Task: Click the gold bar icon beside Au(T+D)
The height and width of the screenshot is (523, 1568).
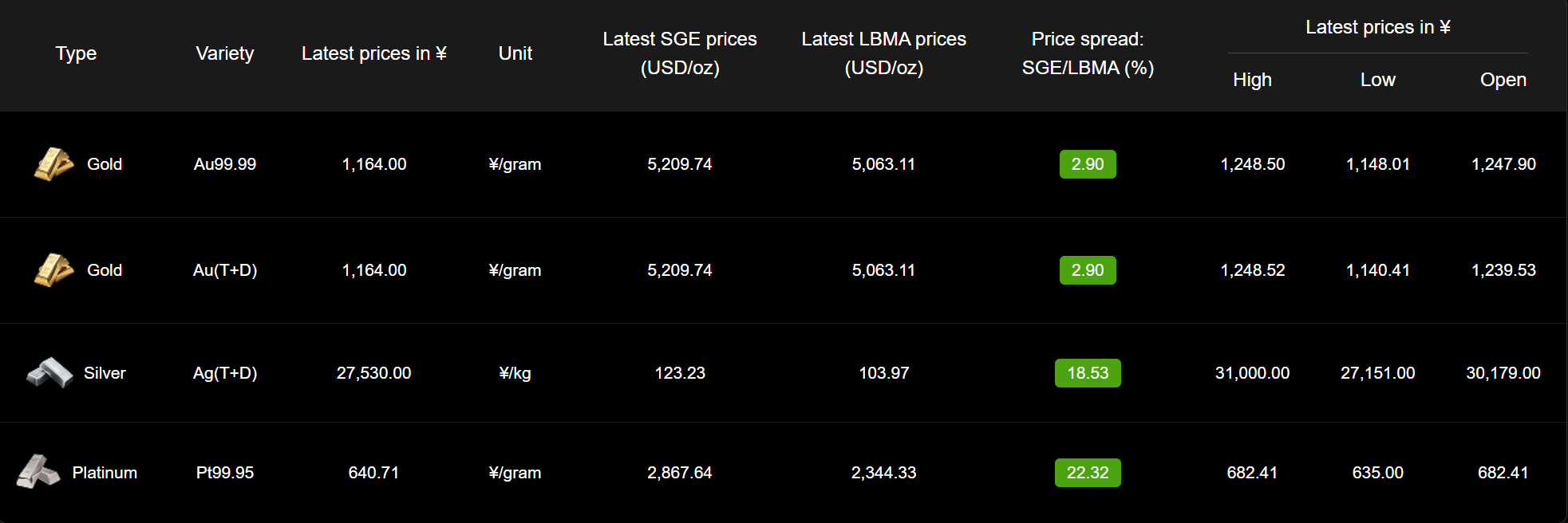Action: pos(53,270)
